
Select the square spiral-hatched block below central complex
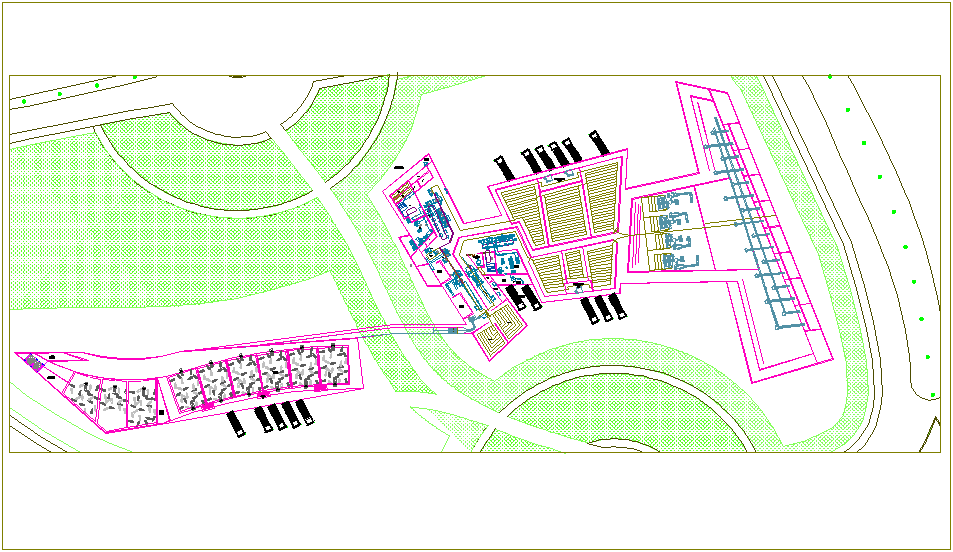(x=499, y=331)
